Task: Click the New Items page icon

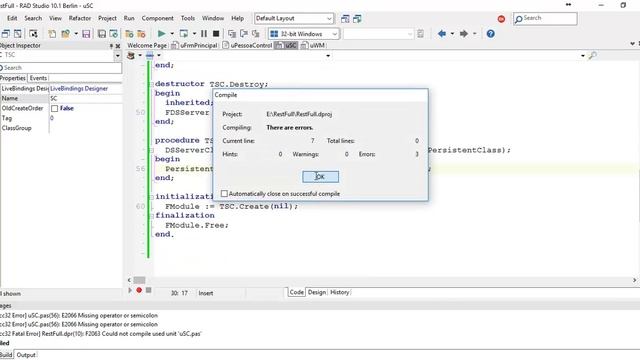Action: click(x=52, y=33)
